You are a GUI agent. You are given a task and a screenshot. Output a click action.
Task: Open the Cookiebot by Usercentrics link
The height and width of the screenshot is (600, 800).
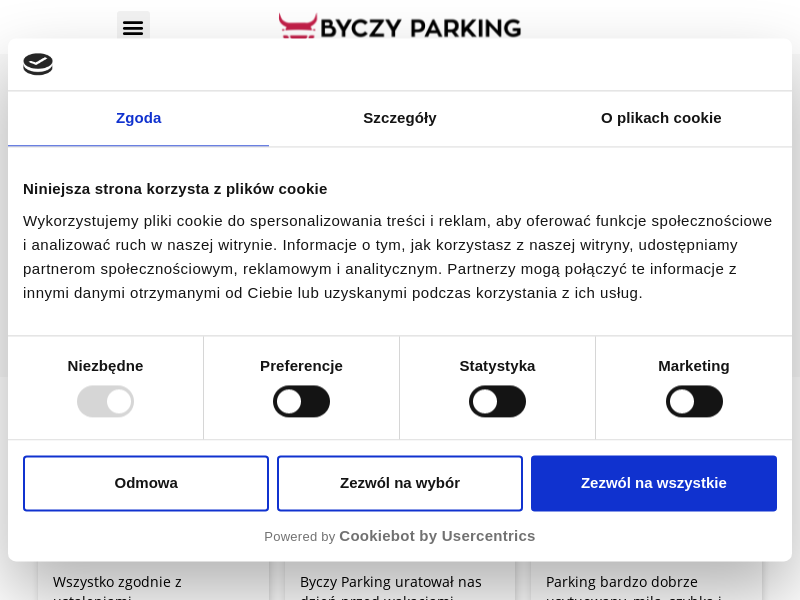point(437,535)
